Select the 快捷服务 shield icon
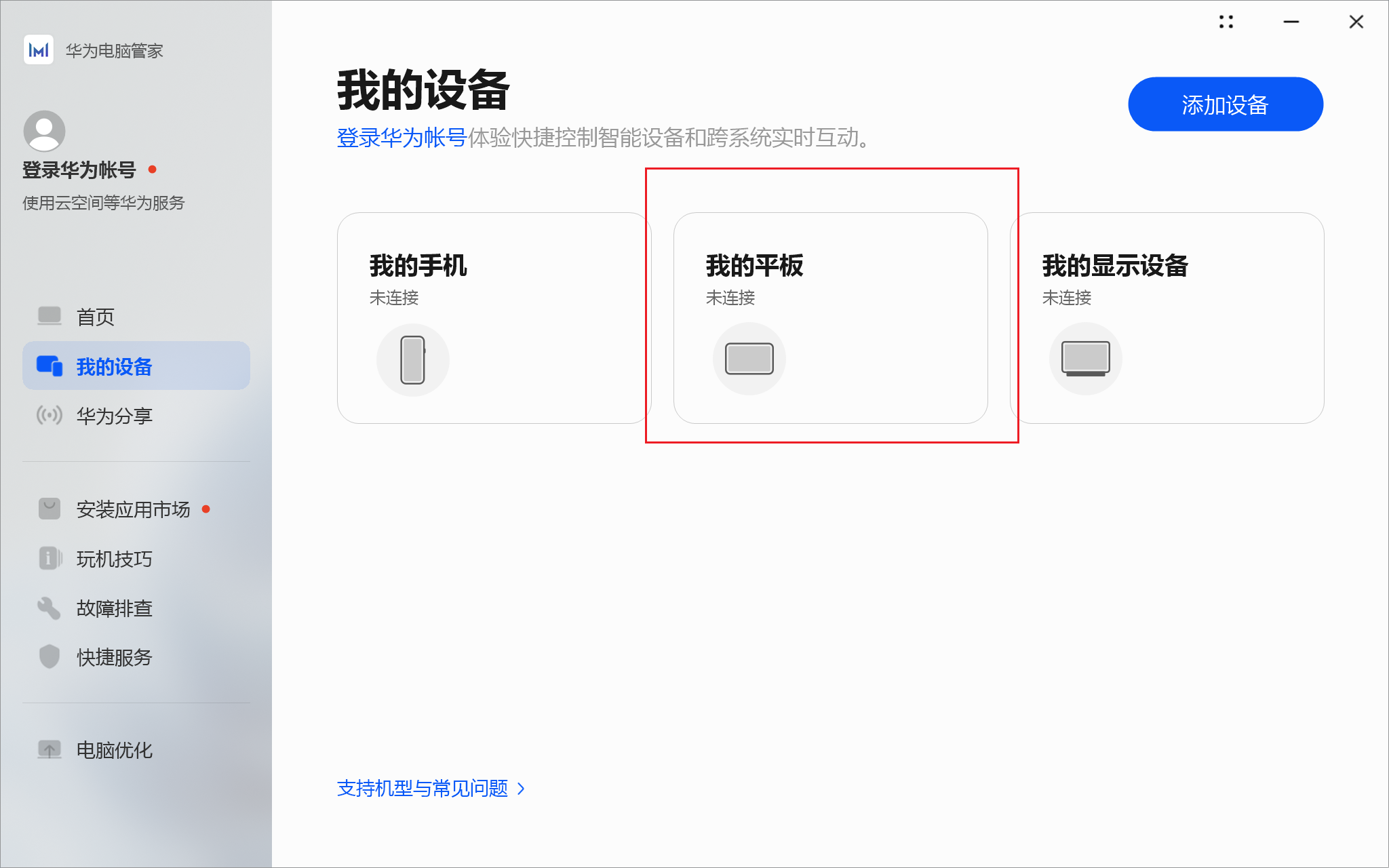This screenshot has height=868, width=1389. (x=48, y=656)
